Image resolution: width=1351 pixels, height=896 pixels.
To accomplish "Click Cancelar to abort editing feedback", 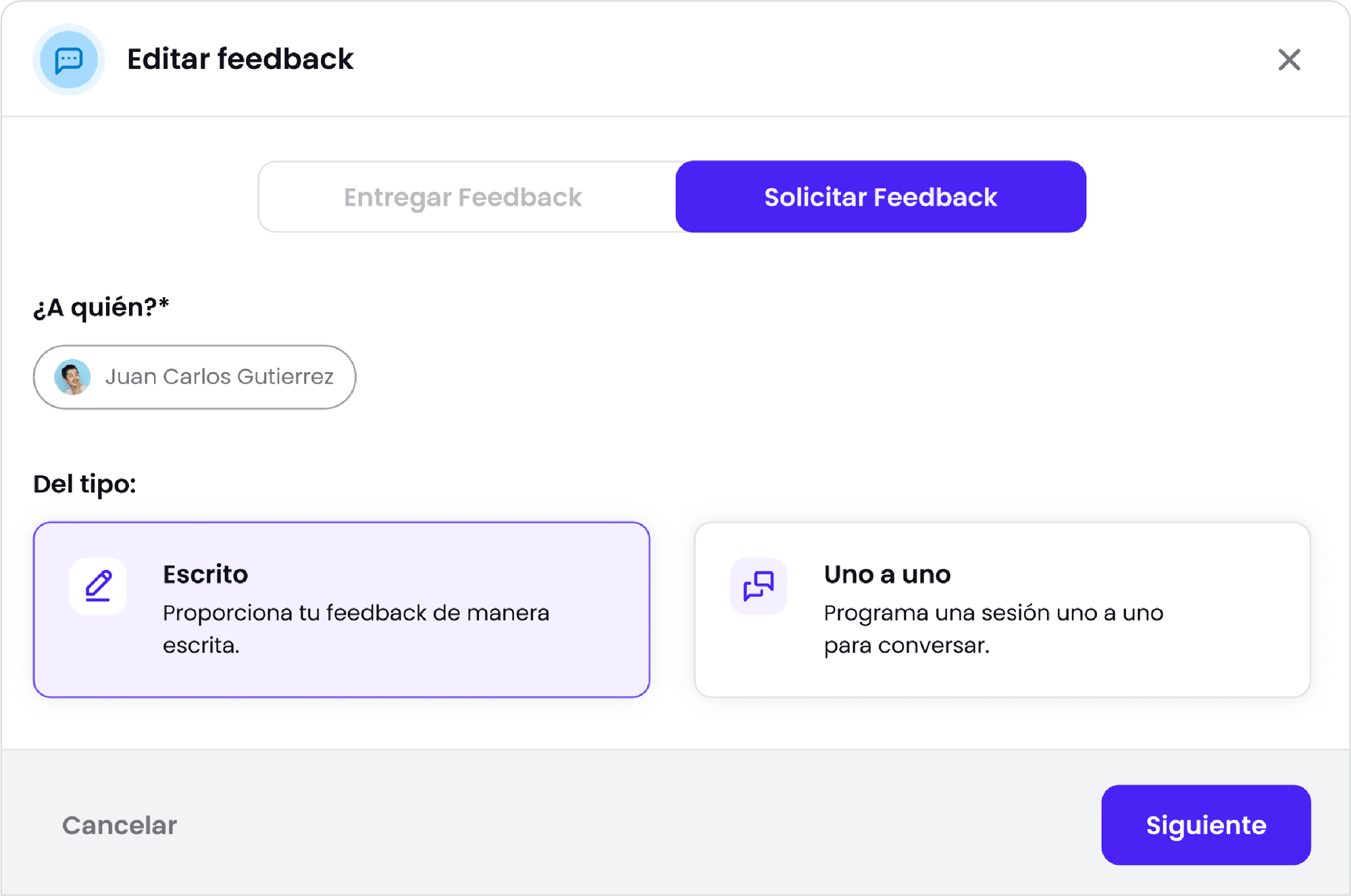I will point(119,824).
